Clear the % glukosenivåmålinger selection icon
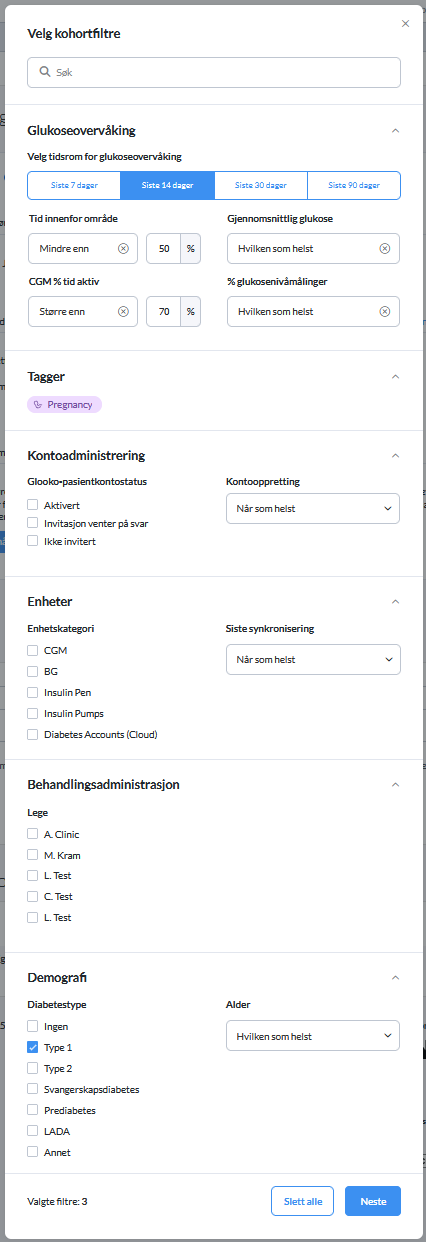The height and width of the screenshot is (1242, 426). (385, 311)
